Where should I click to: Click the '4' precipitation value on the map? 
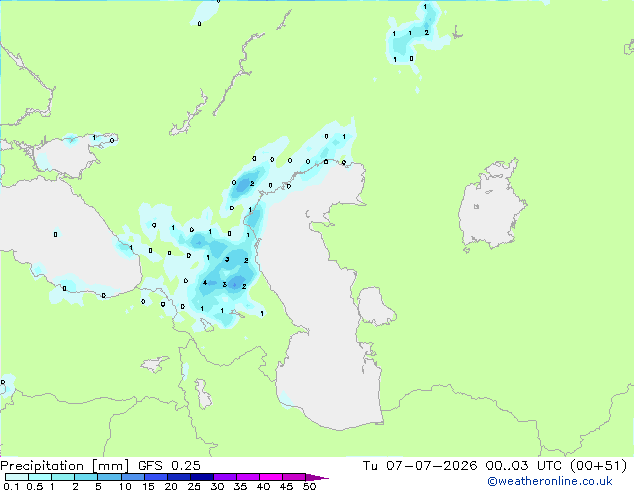tap(205, 283)
